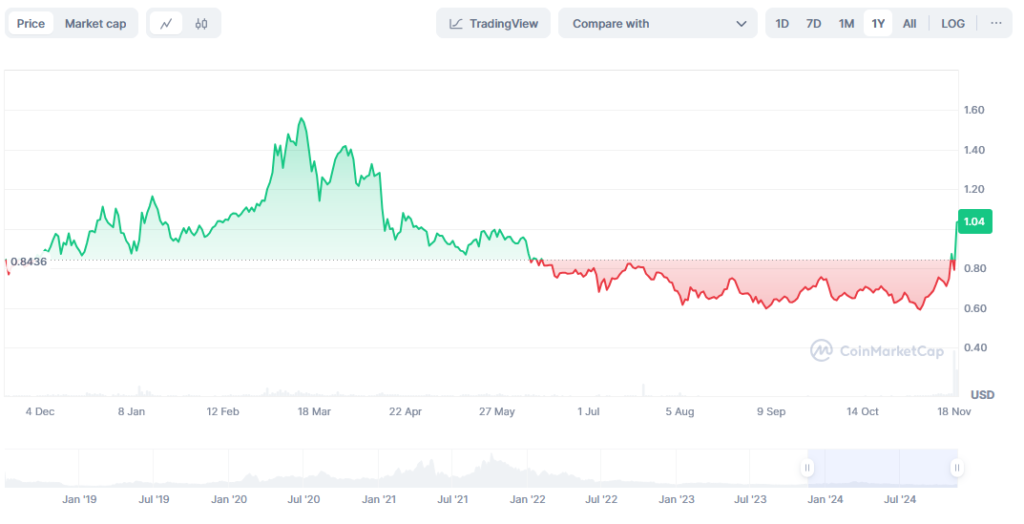Select the 1Y time range
Screen dimensions: 1024x524
[x=878, y=23]
